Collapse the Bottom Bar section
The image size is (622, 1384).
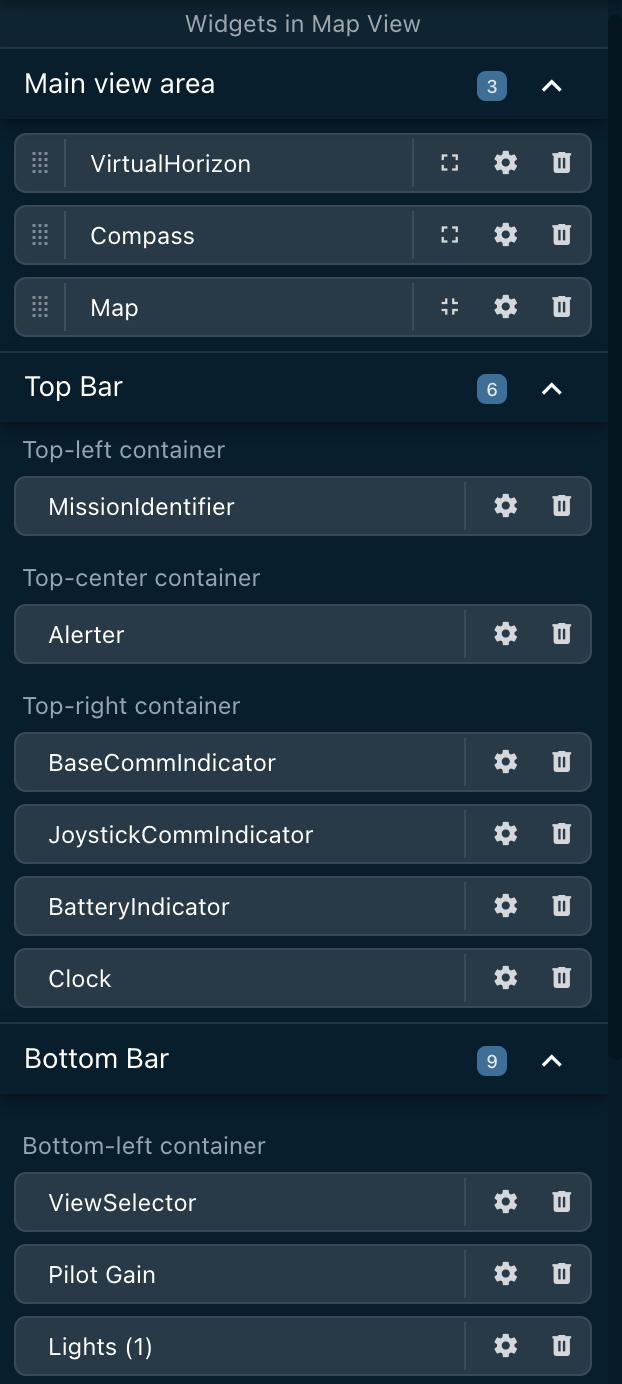click(x=552, y=1061)
